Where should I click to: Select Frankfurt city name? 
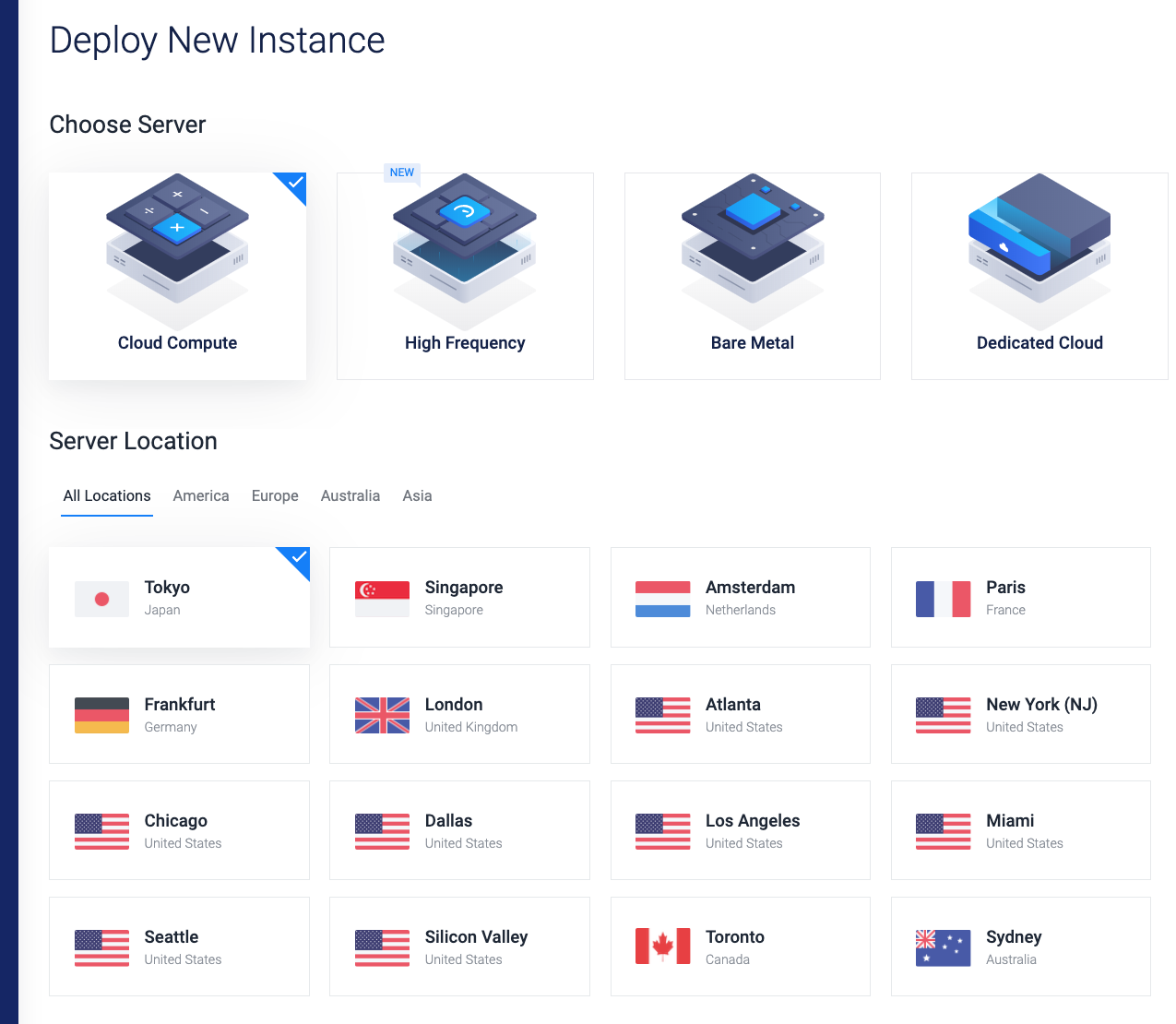[180, 705]
